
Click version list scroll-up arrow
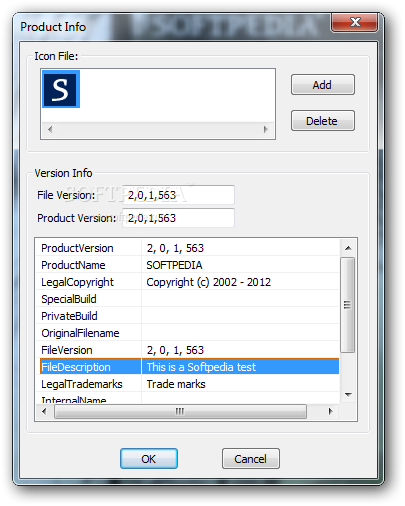point(348,248)
